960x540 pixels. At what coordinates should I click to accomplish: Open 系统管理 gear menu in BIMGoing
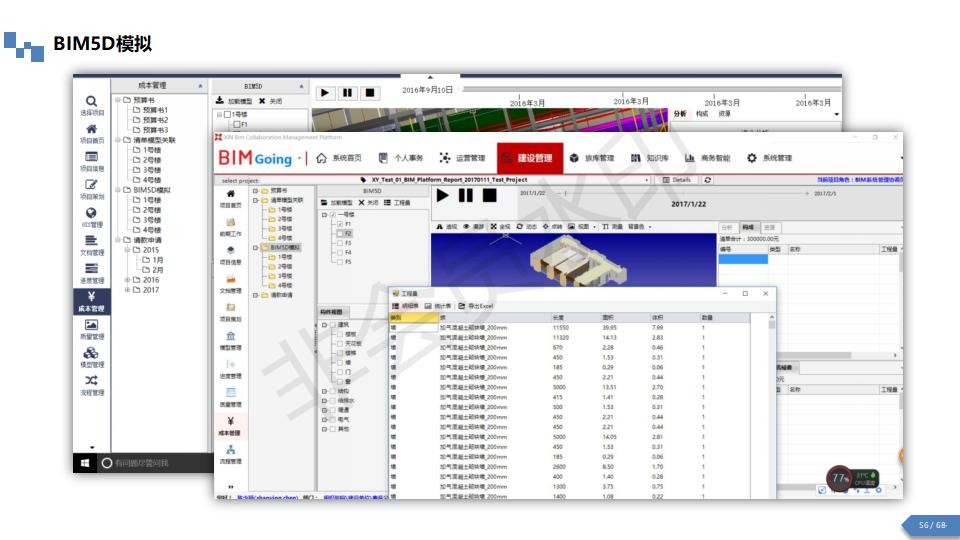pyautogui.click(x=770, y=158)
